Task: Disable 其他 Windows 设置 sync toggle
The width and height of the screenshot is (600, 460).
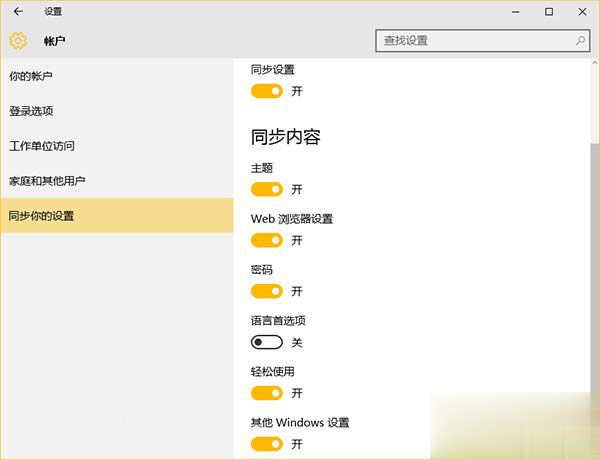Action: click(267, 444)
